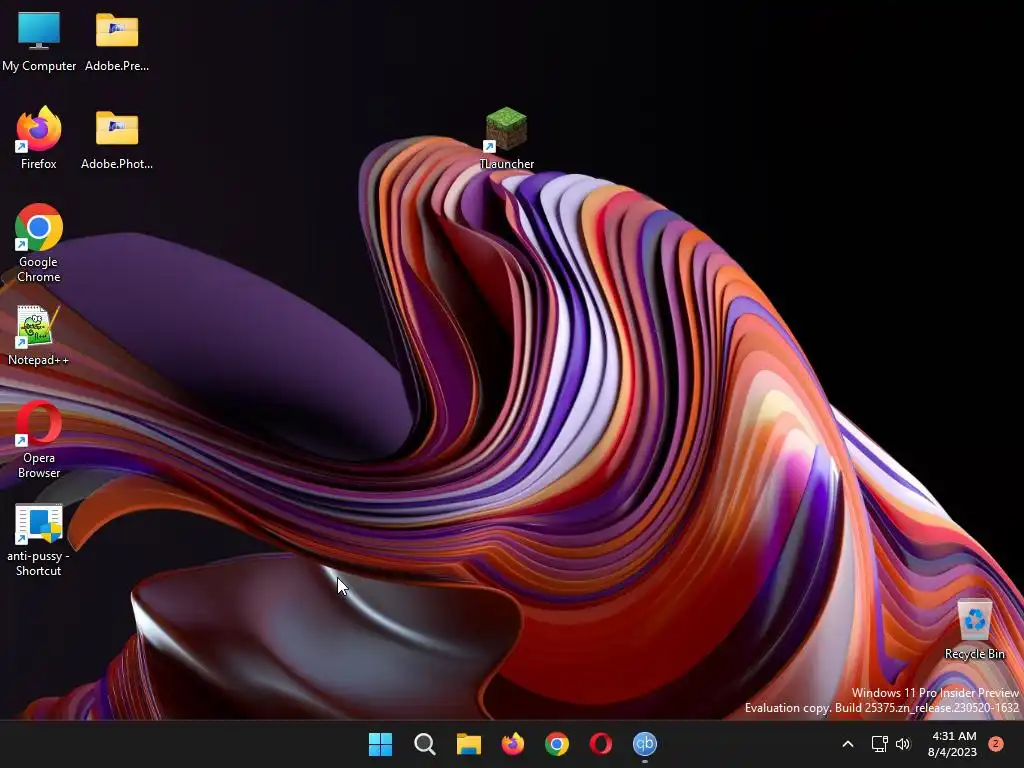The width and height of the screenshot is (1024, 768).
Task: Open network status in system tray
Action: point(880,744)
